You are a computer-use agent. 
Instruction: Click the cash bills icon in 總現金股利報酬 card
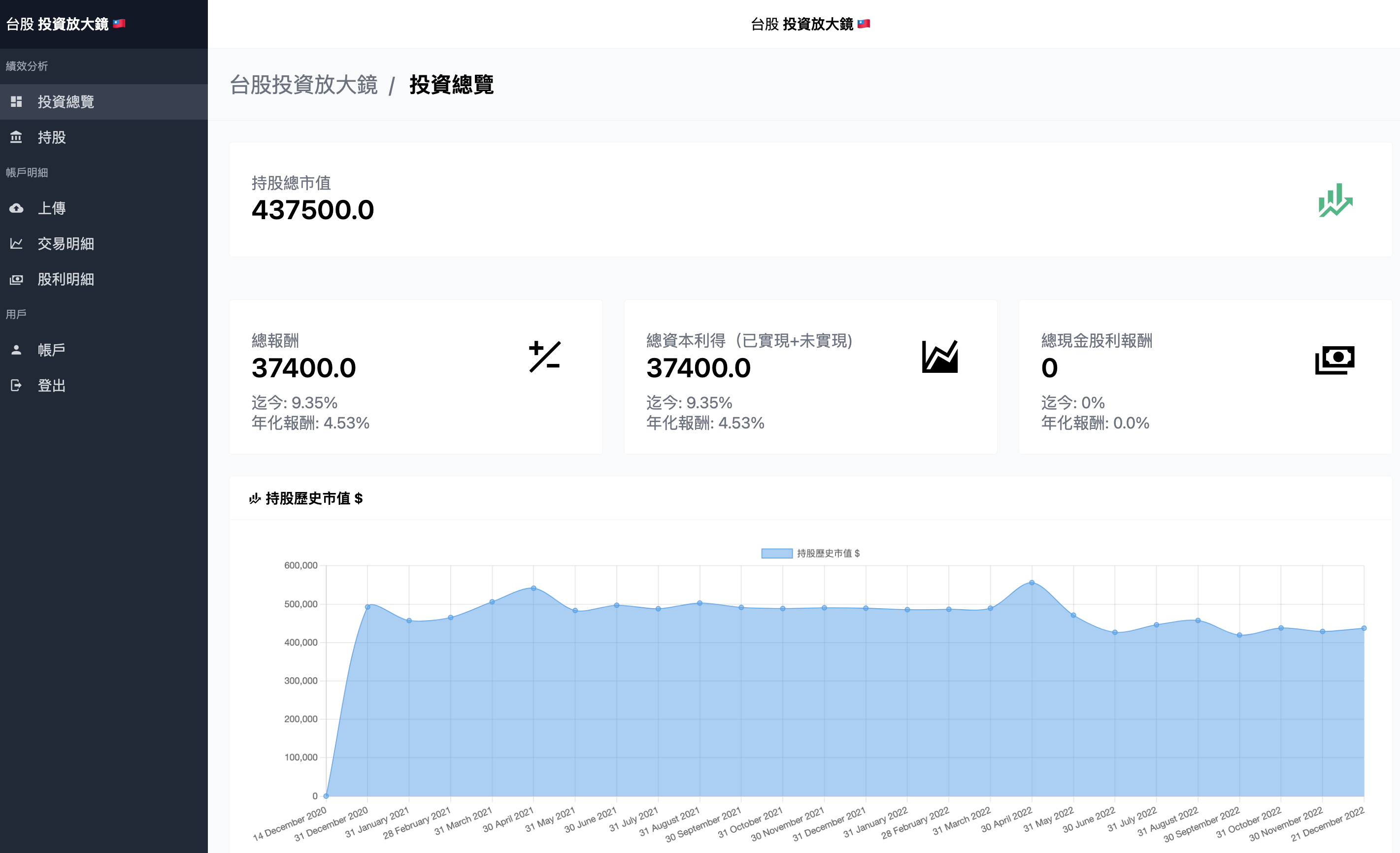click(1334, 360)
